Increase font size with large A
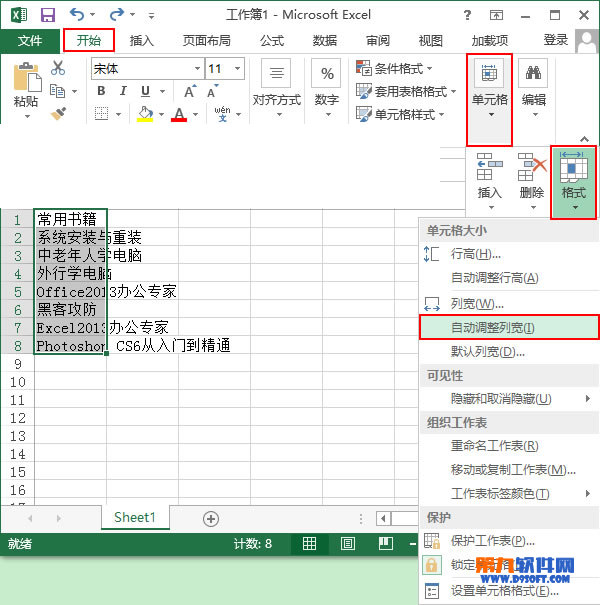The image size is (600, 605). [x=190, y=91]
